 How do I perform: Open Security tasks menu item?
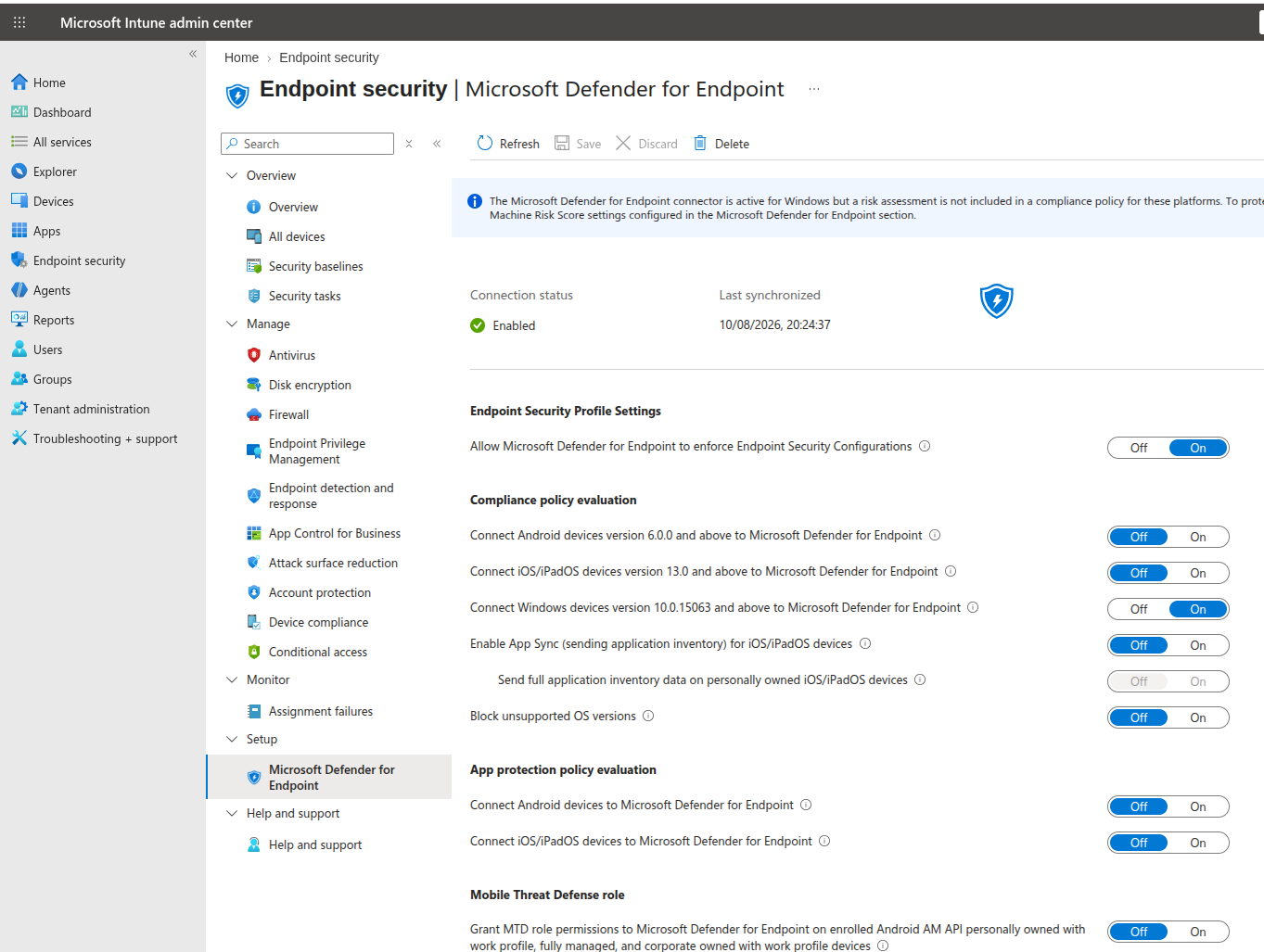pyautogui.click(x=304, y=296)
